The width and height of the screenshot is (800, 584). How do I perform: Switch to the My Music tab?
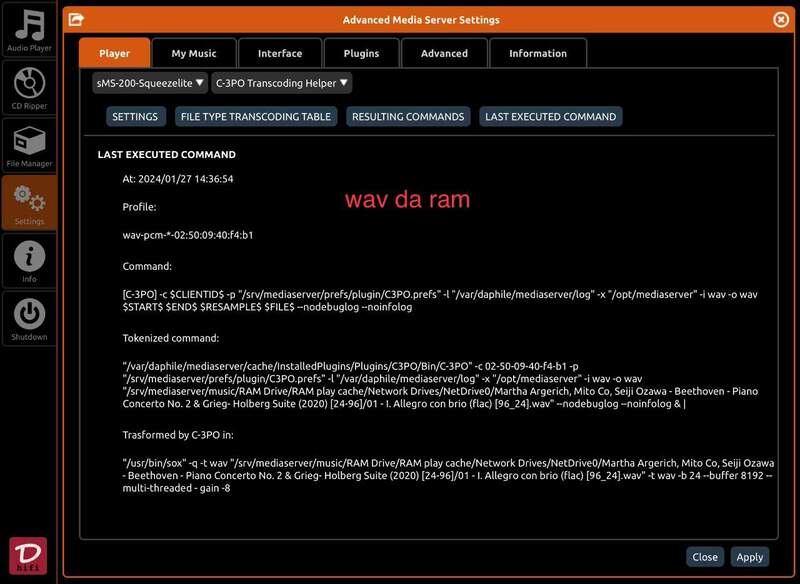coord(193,53)
